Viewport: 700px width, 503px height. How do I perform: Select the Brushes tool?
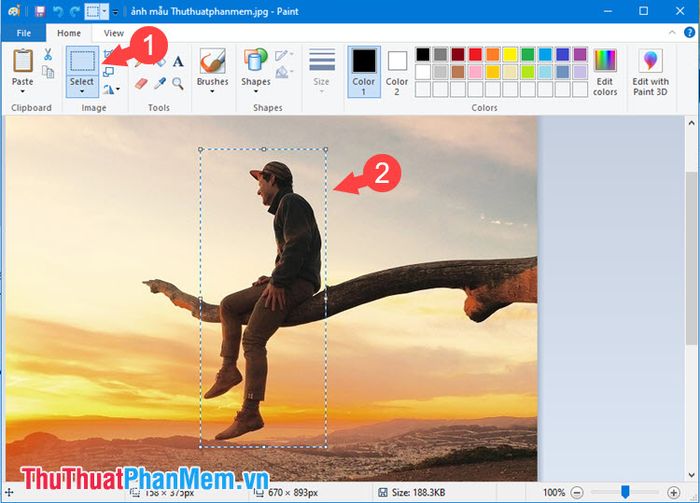(212, 61)
